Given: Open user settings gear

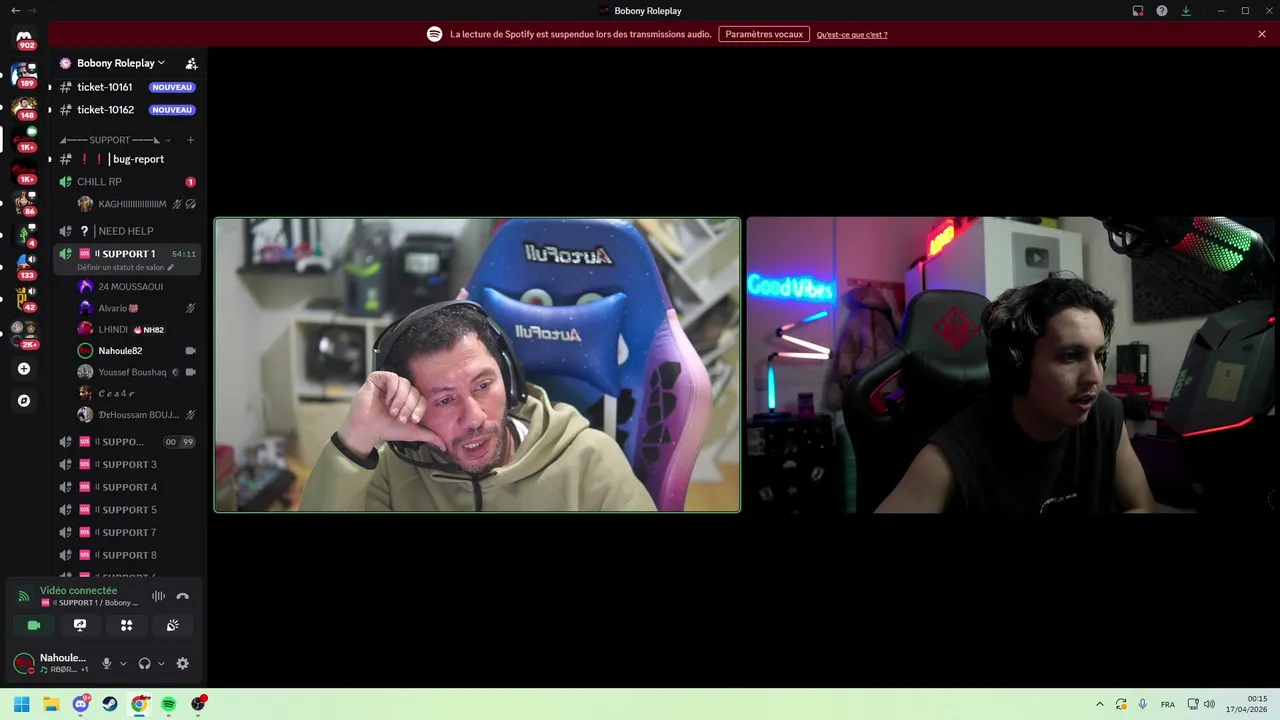Looking at the screenshot, I should pos(182,663).
